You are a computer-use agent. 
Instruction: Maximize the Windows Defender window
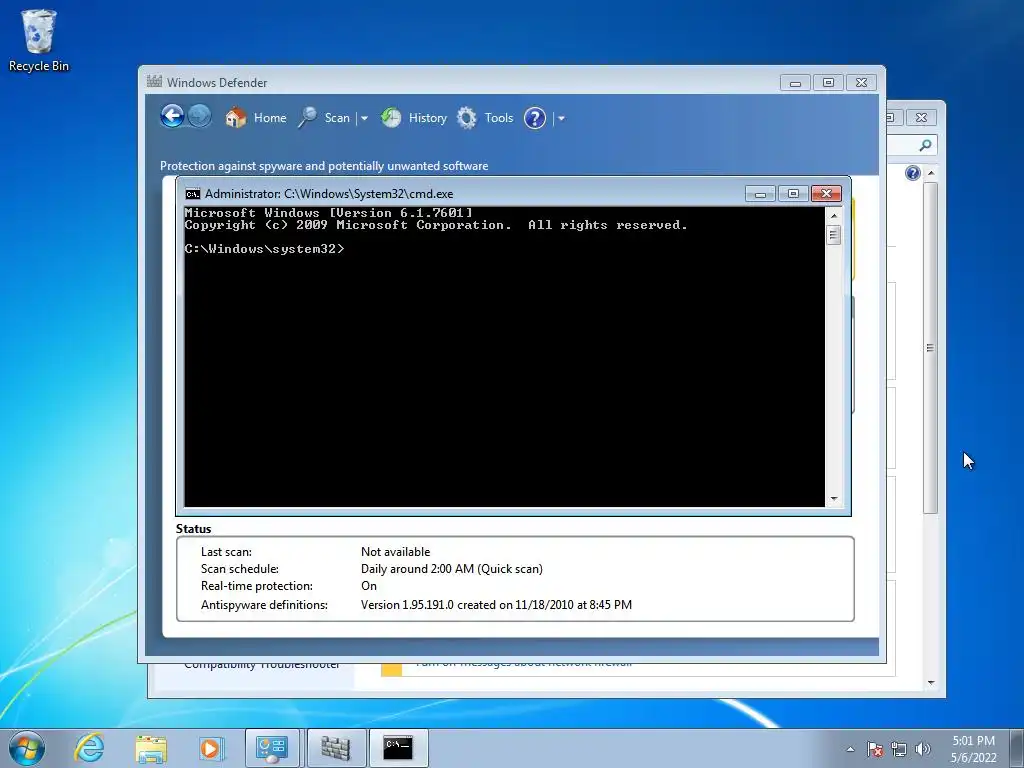tap(828, 83)
